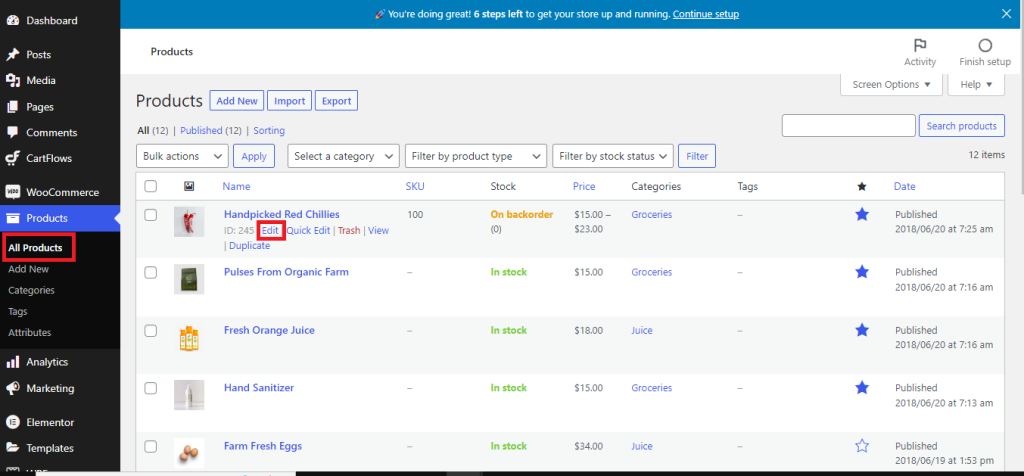Screen dimensions: 1024x476
Task: Select the Pulses From Organic Farm checkbox
Action: tap(151, 272)
